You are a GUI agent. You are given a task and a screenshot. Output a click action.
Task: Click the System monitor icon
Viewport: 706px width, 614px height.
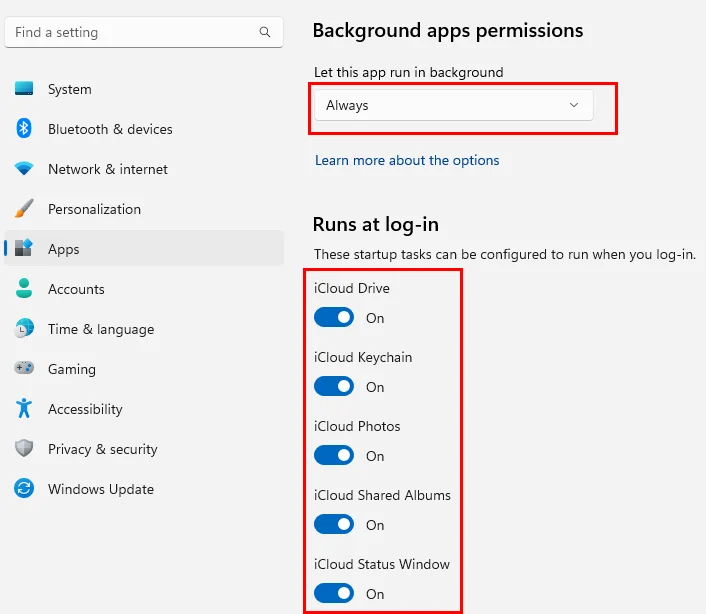(24, 88)
